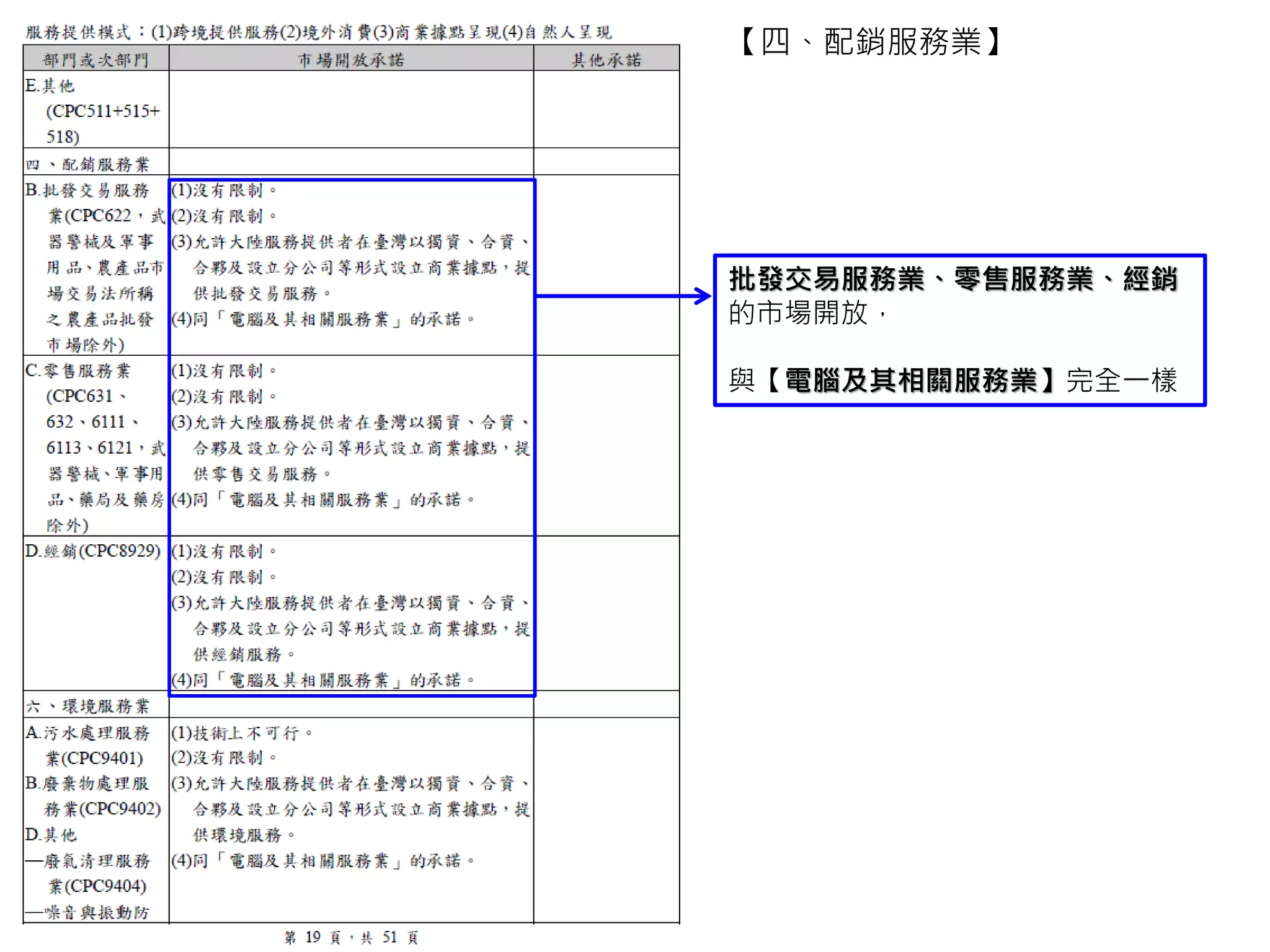Click the callout text 與【電腦及其相關服務業】完全一樣
The height and width of the screenshot is (952, 1270).
953,380
